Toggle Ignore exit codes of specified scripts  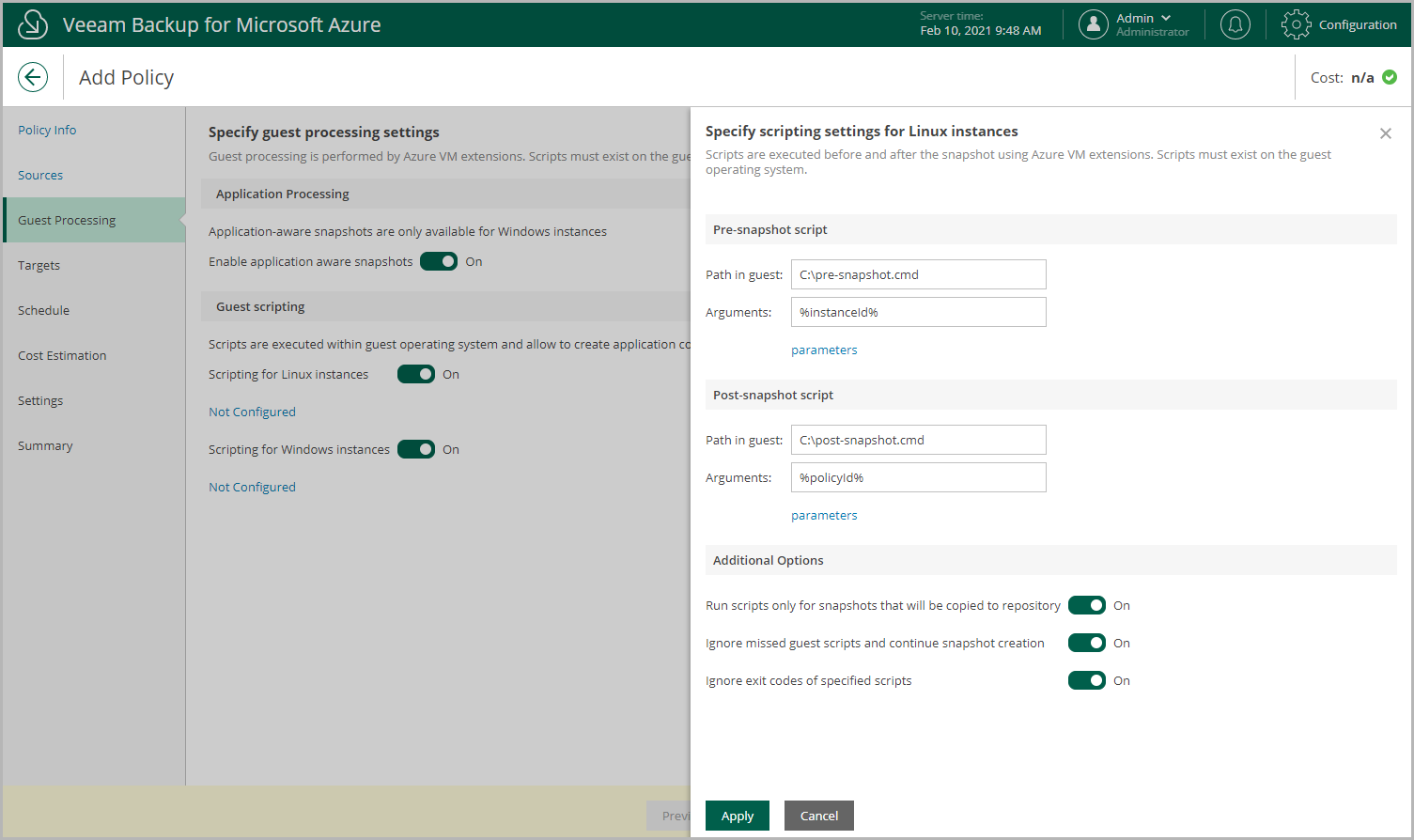1087,680
